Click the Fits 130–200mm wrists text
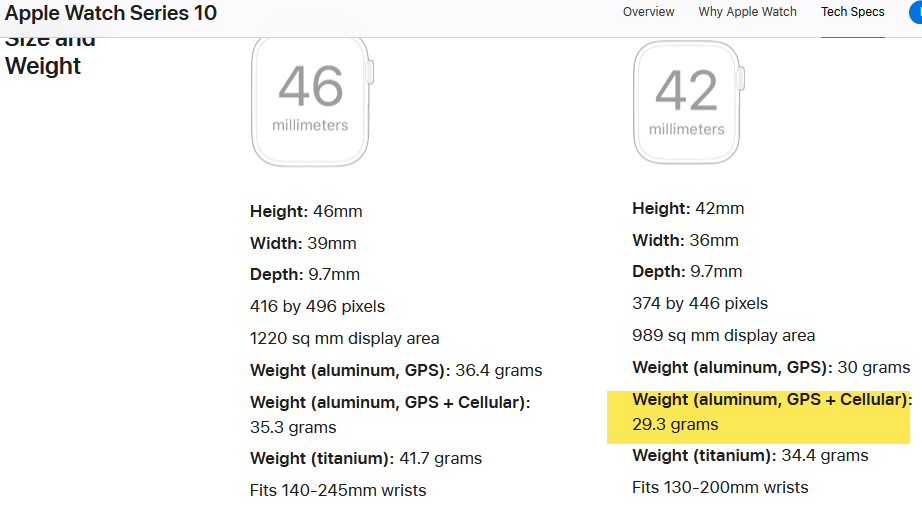 click(720, 487)
